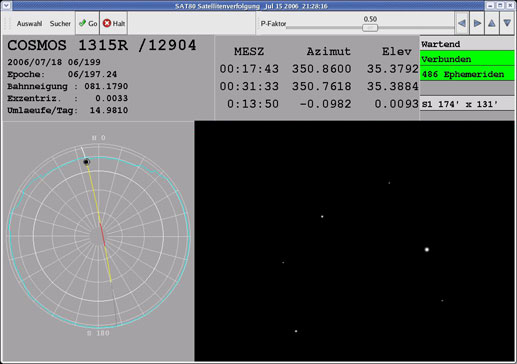The width and height of the screenshot is (517, 364).
Task: Minimize the SAT80 window
Action: (x=490, y=5)
